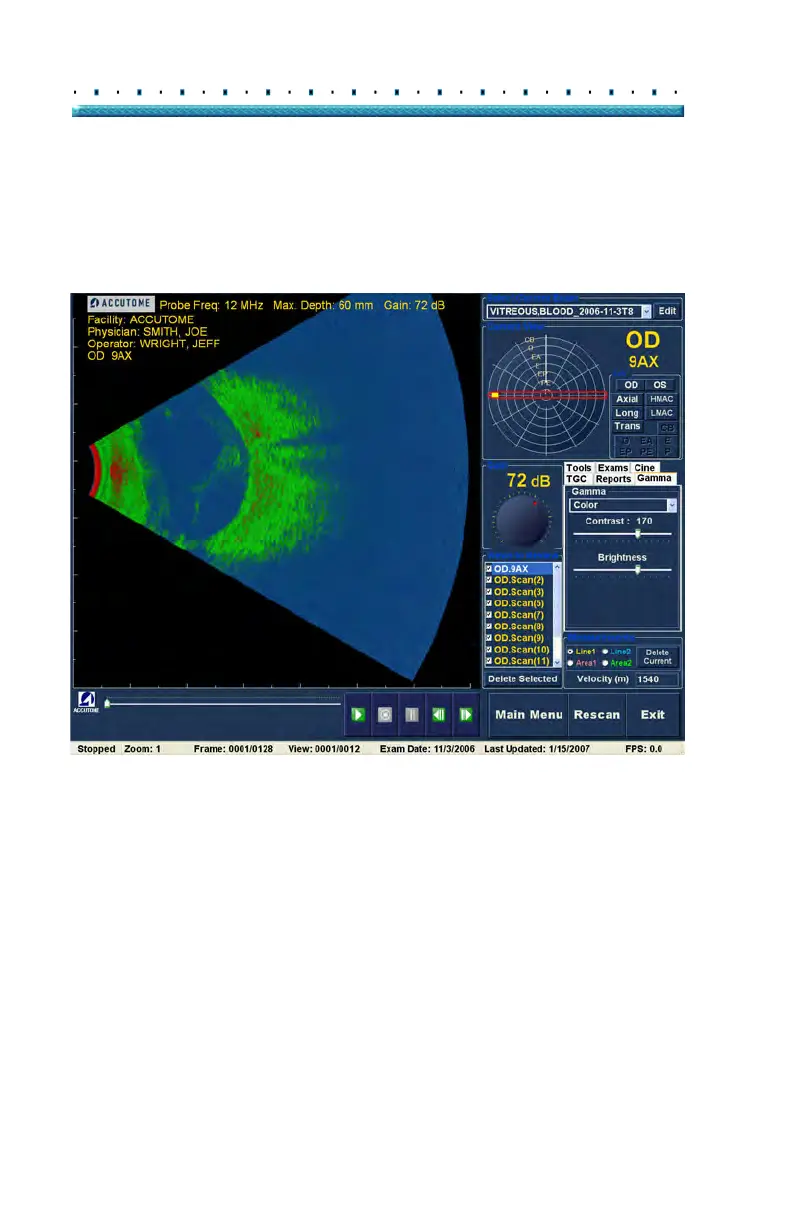This screenshot has width=792, height=1224.
Task: Click the Brightness slider handle
Action: coord(638,570)
